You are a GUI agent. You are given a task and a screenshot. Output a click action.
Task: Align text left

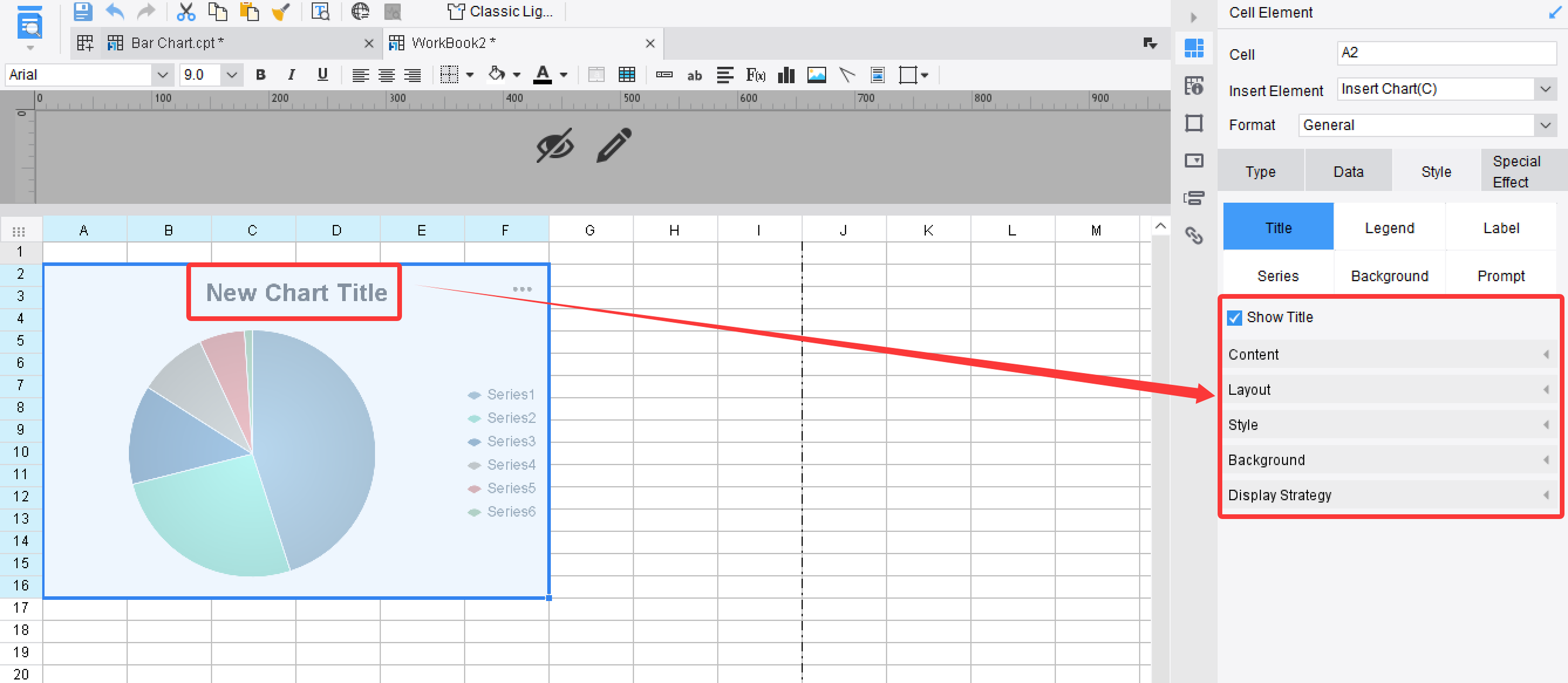point(360,75)
